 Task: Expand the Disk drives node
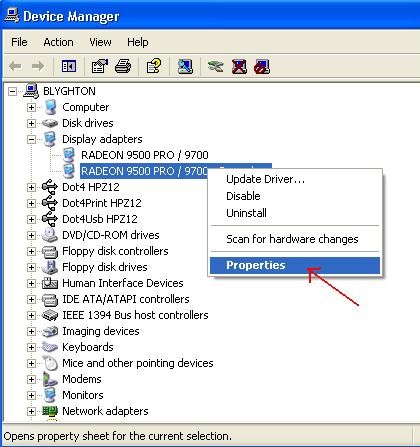pos(31,123)
